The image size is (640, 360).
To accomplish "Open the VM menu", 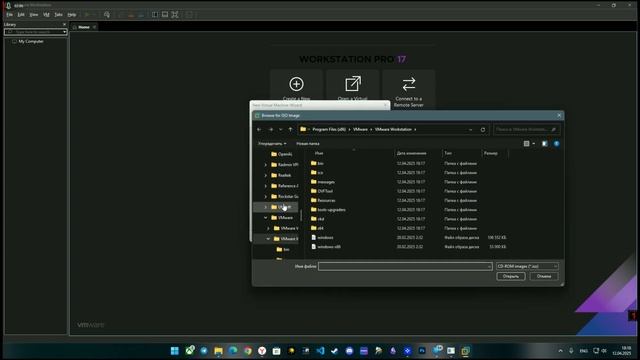I will (46, 15).
